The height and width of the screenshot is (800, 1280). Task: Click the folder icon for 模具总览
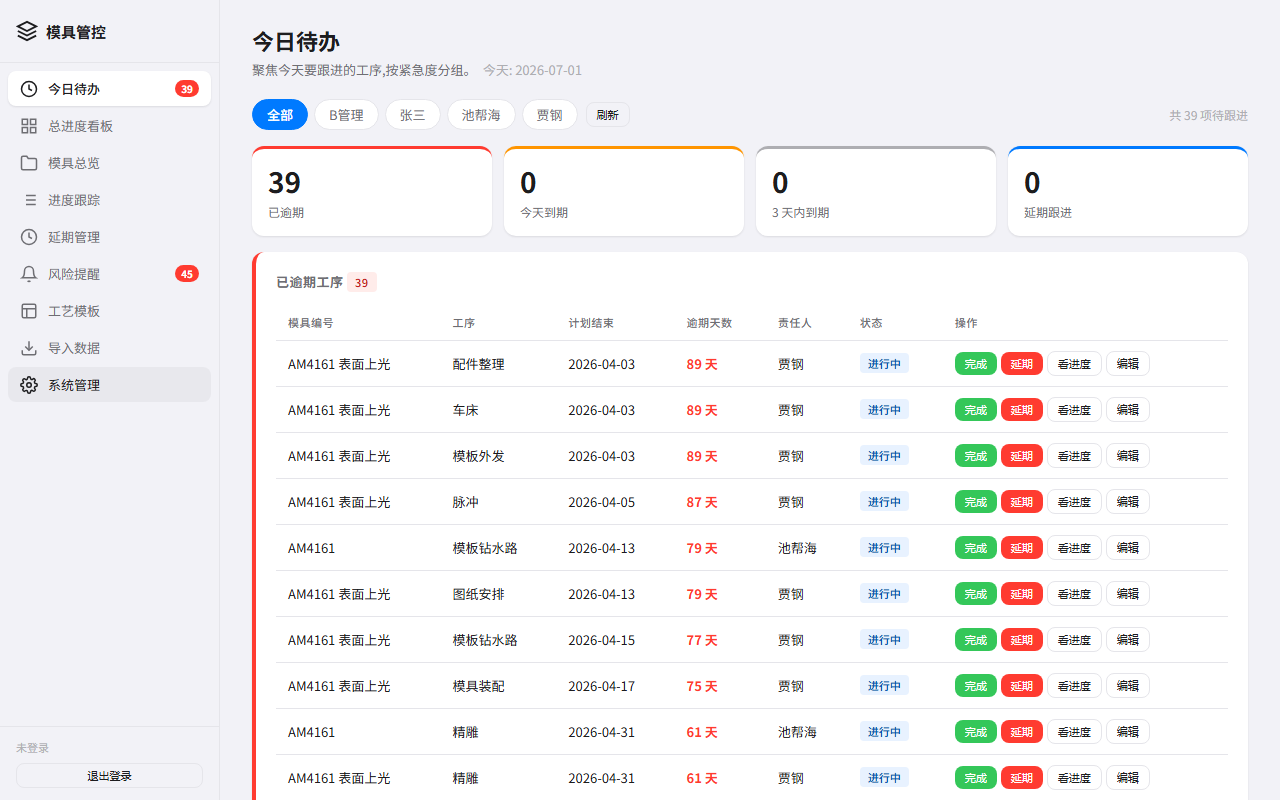pyautogui.click(x=29, y=163)
